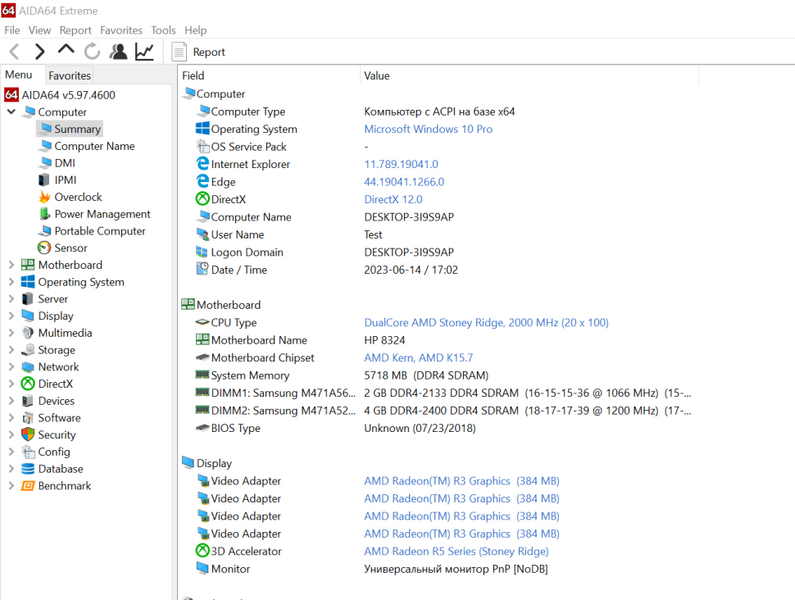The width and height of the screenshot is (795, 600).
Task: Open the DirectX 12.0 link
Action: click(393, 199)
